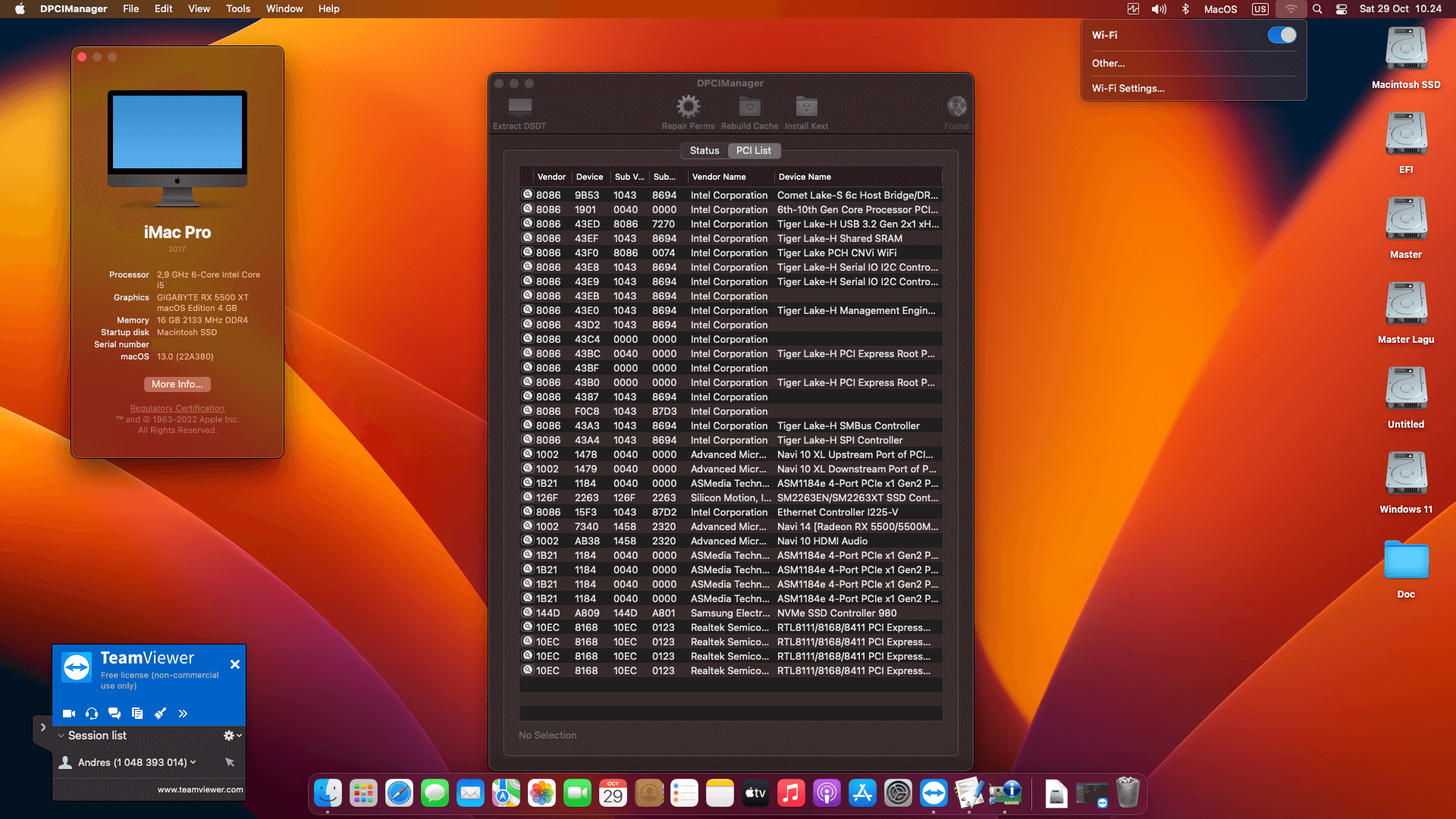Open TeamViewer chat bubbles icon
Screen dimensions: 1456x819
[x=115, y=714]
